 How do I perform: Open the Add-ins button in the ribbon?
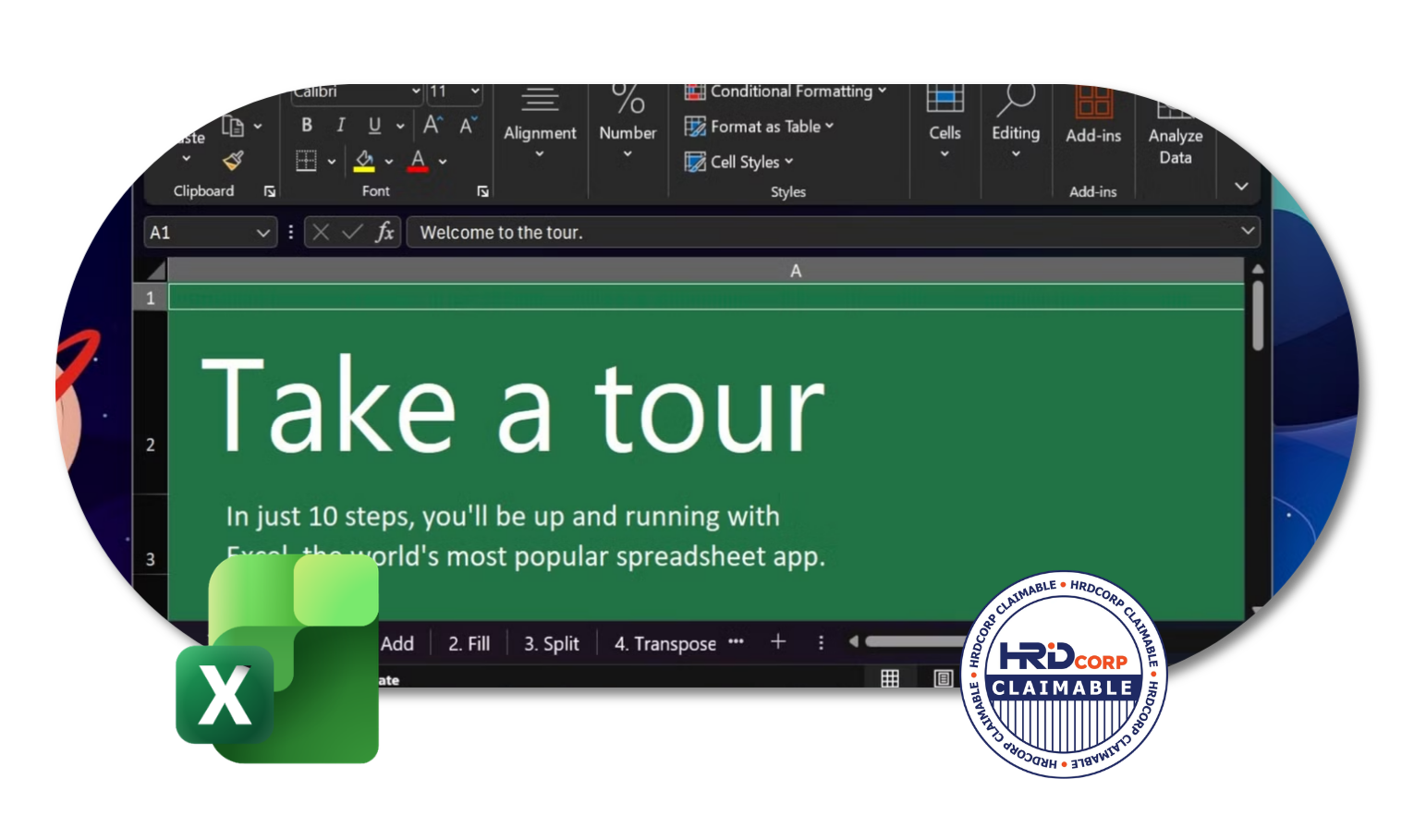1093,116
